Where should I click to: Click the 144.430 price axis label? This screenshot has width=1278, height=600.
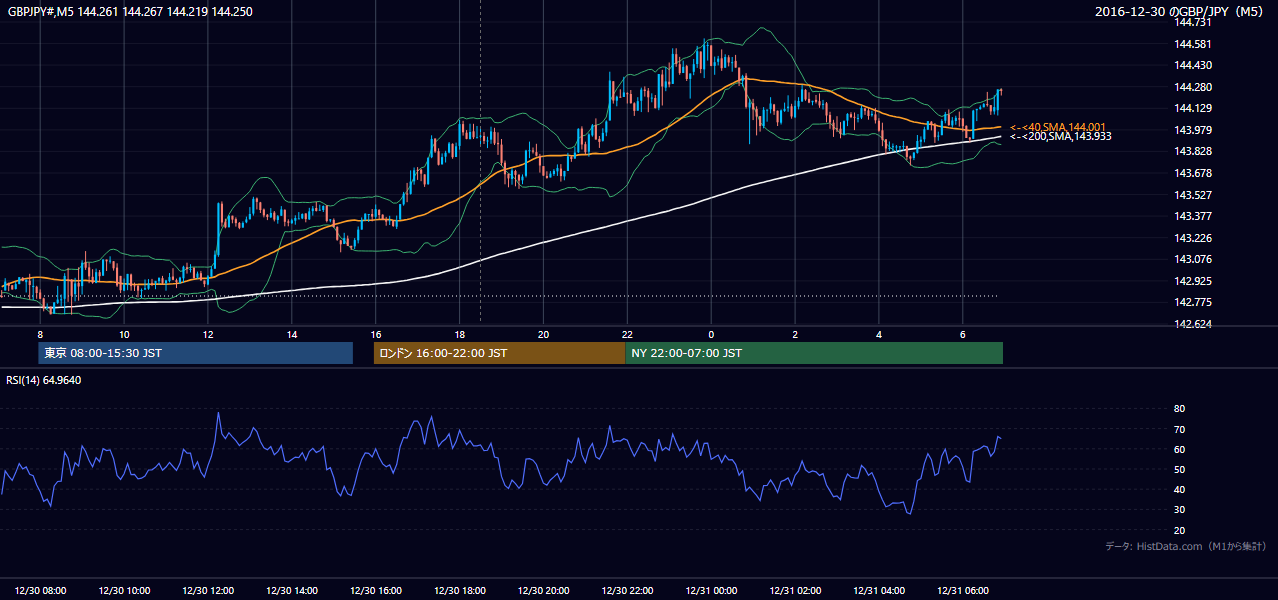1194,65
